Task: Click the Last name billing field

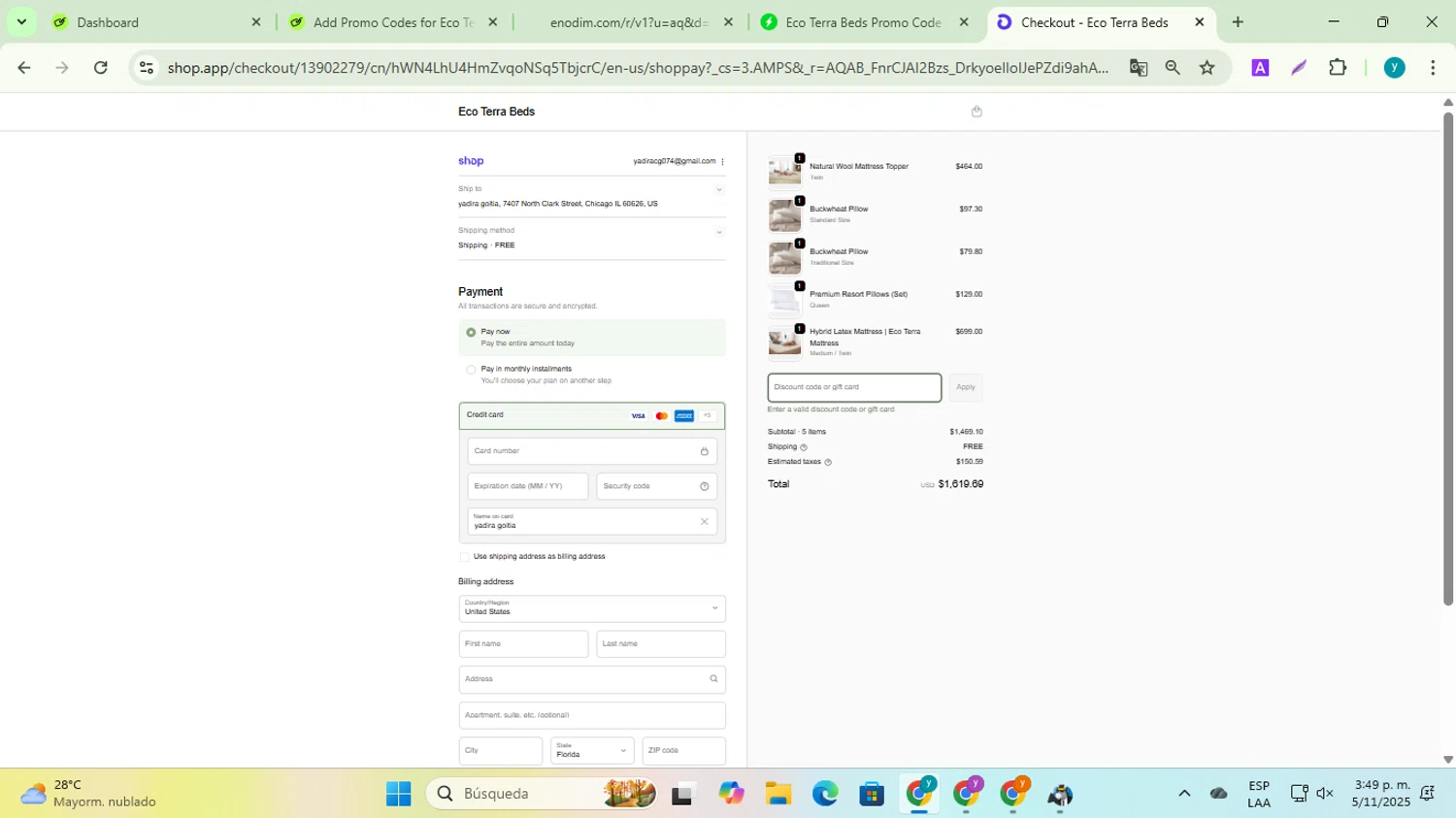Action: click(661, 644)
